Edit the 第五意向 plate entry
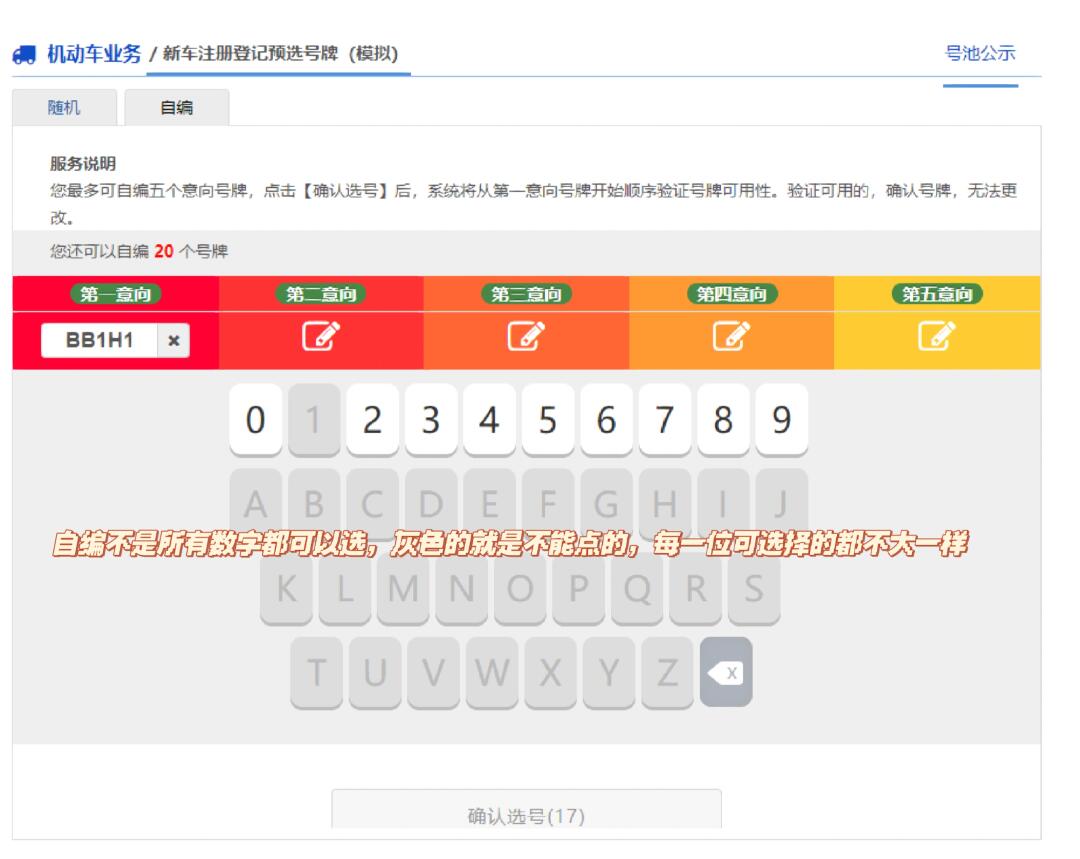 (937, 336)
